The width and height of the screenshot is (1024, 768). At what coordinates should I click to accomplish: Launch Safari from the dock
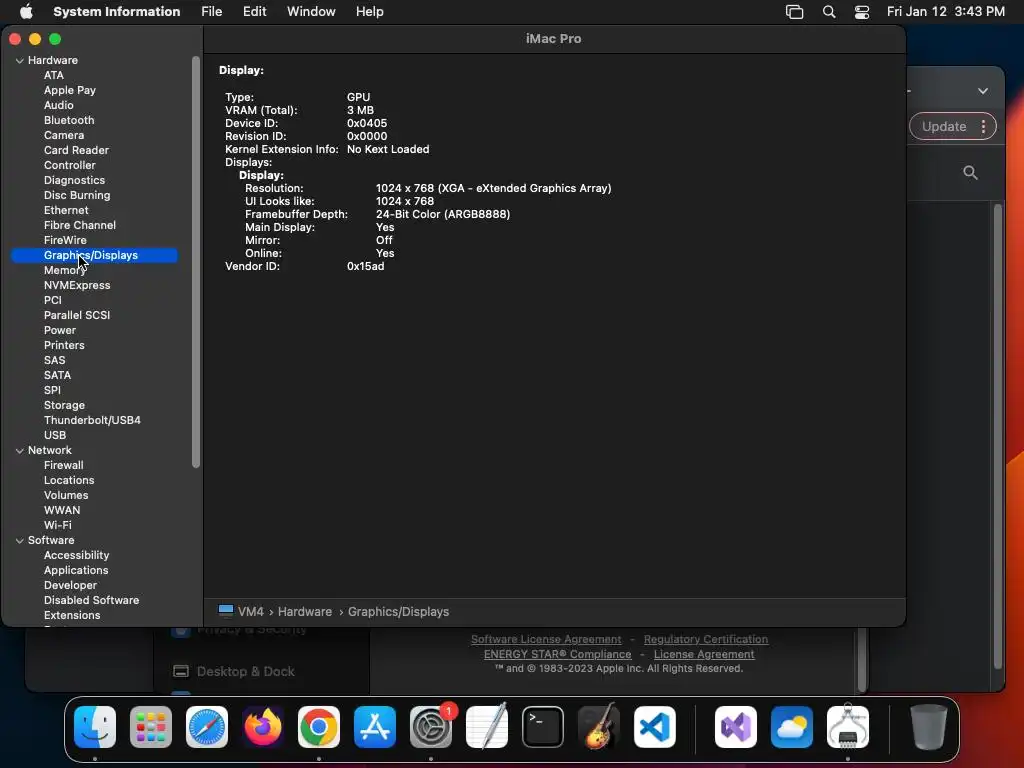point(207,727)
